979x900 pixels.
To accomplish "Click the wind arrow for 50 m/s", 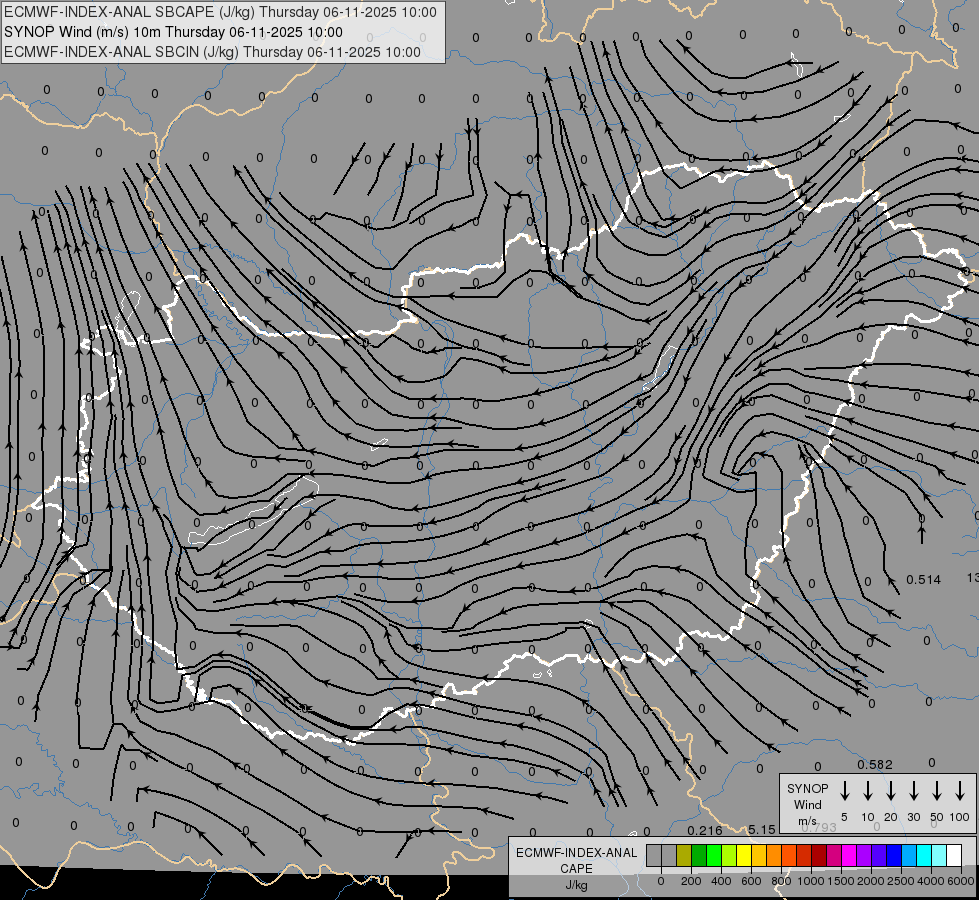I will tap(937, 791).
